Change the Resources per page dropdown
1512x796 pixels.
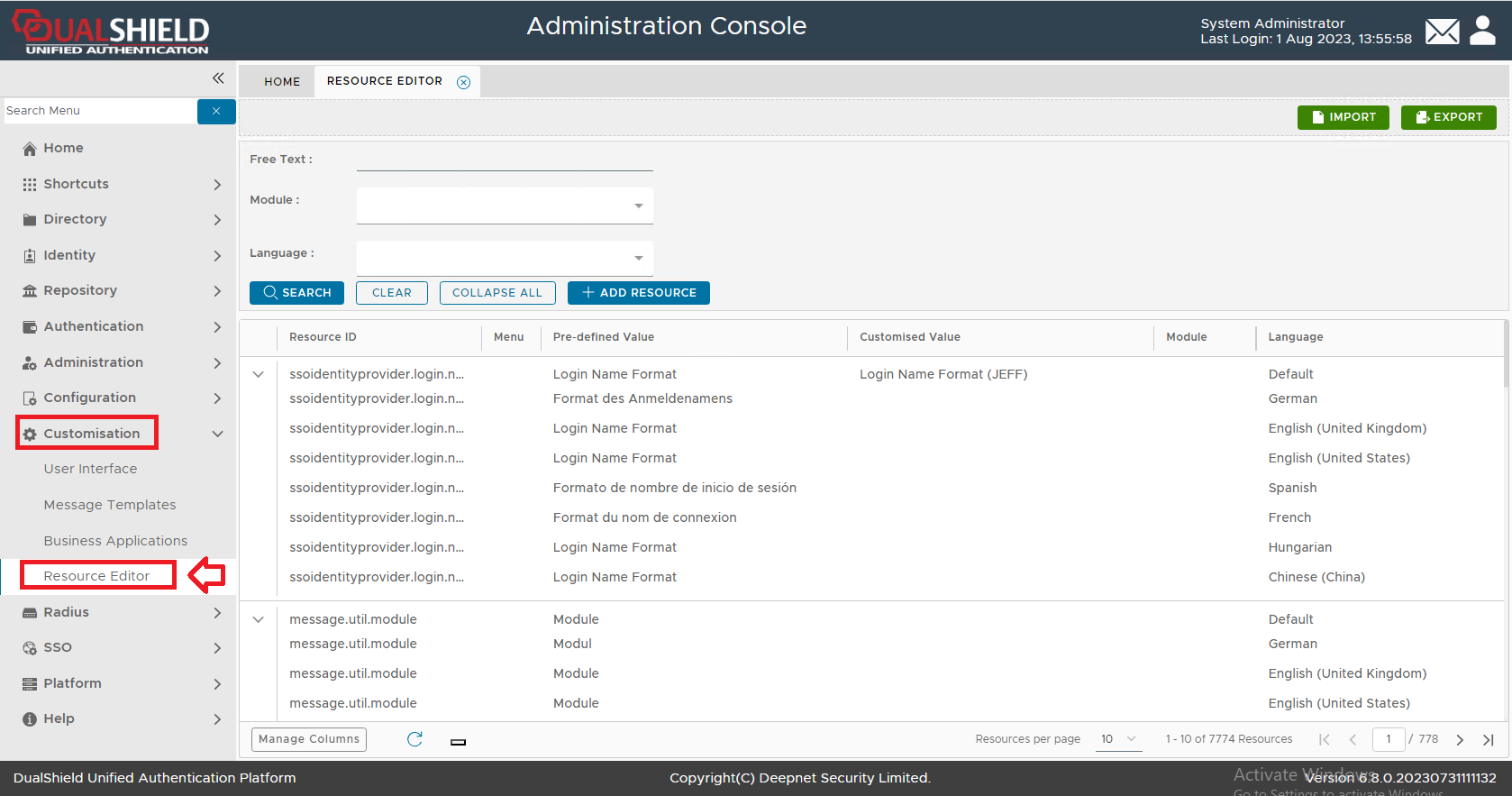coord(1118,739)
